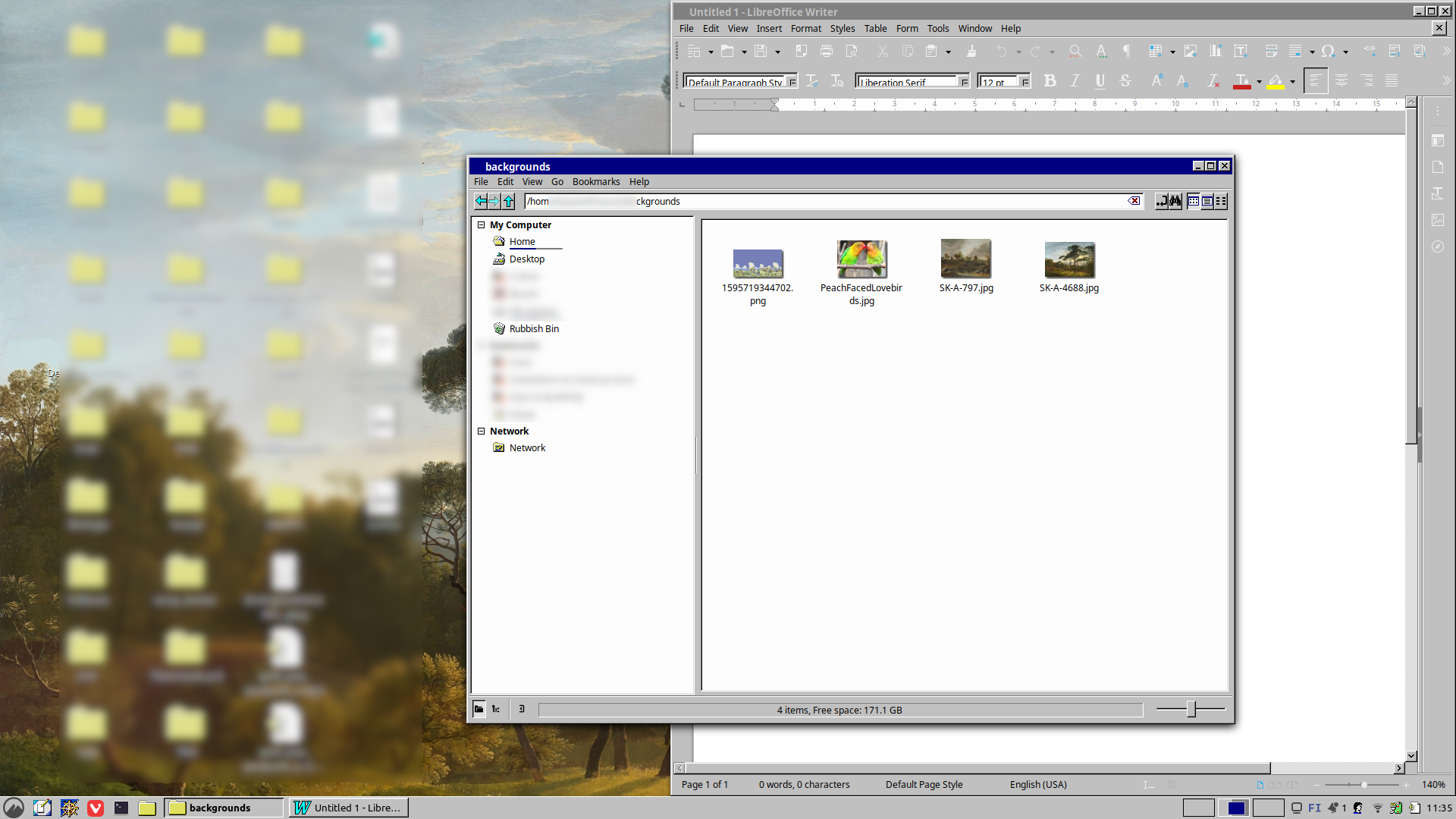Open the Format menu in Writer
Viewport: 1456px width, 819px height.
805,29
